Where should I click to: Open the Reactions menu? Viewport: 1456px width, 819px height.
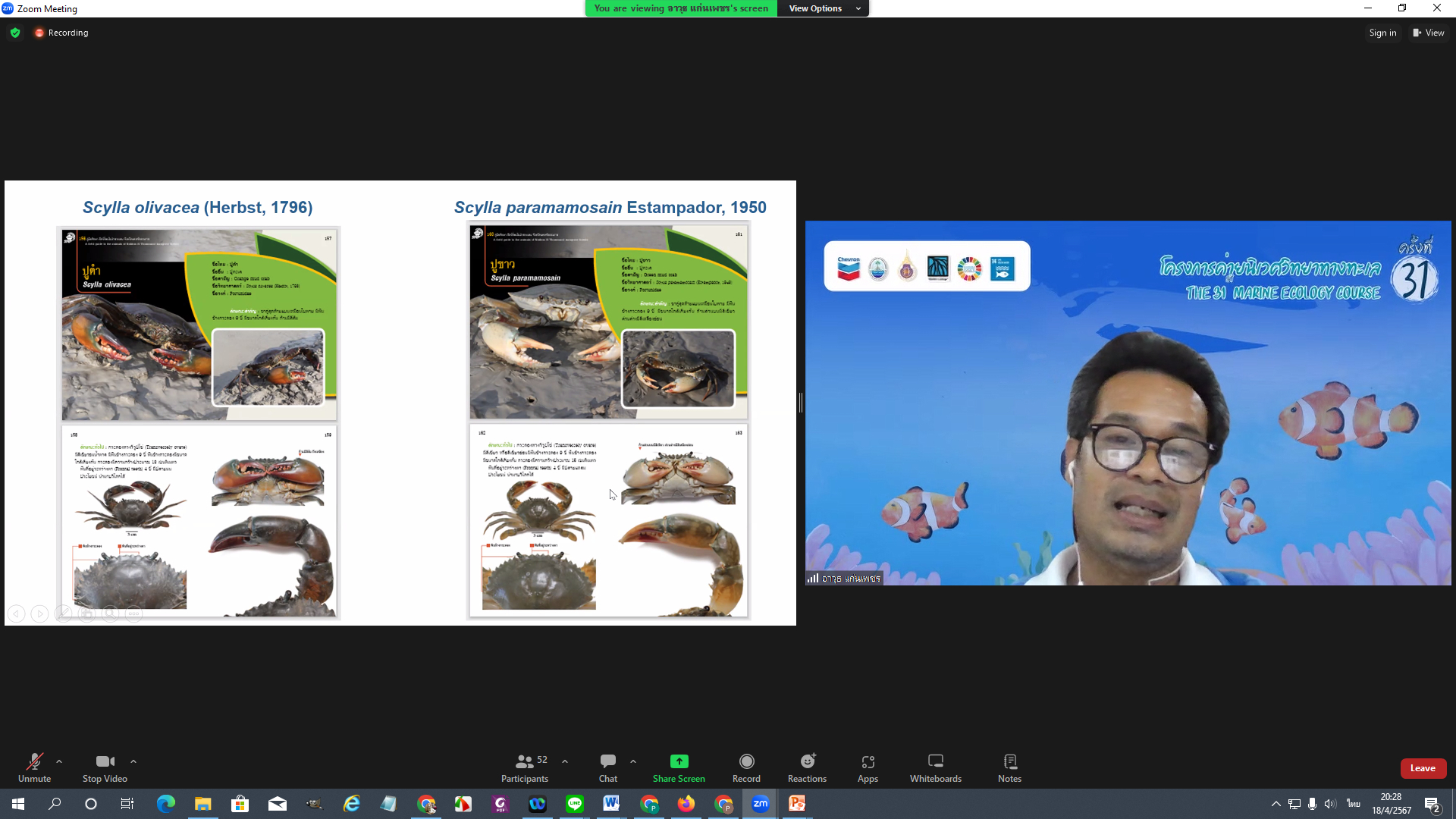point(807,767)
